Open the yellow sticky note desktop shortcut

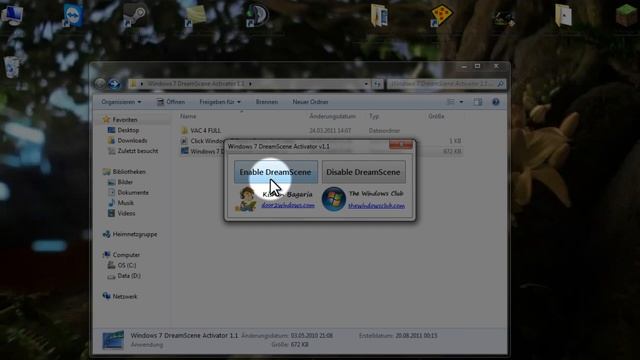196,16
